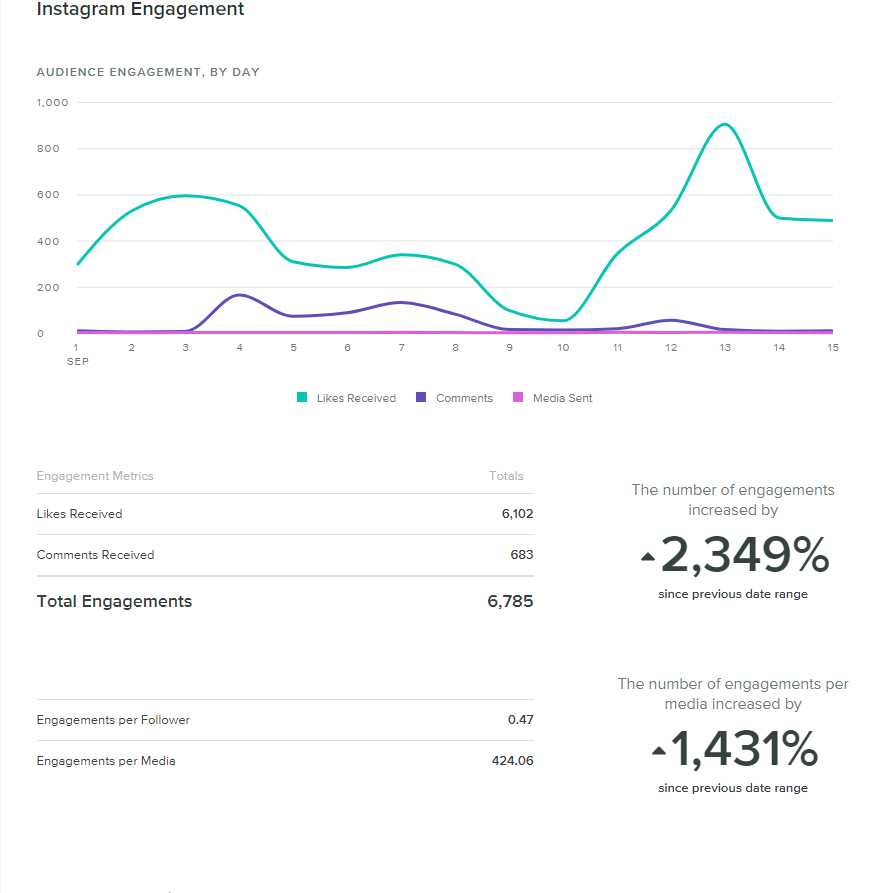Screen dimensions: 888x893
Task: Toggle the Comments legend label
Action: (x=464, y=398)
